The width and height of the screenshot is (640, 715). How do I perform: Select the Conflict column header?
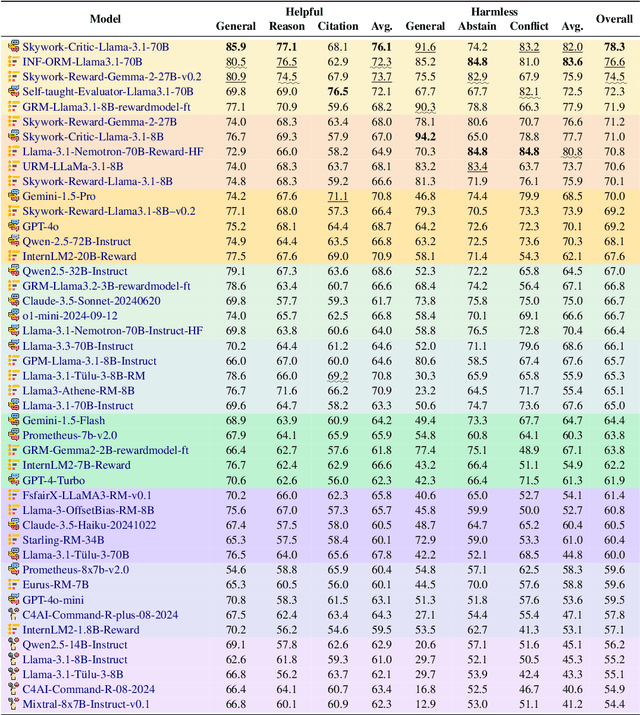529,26
